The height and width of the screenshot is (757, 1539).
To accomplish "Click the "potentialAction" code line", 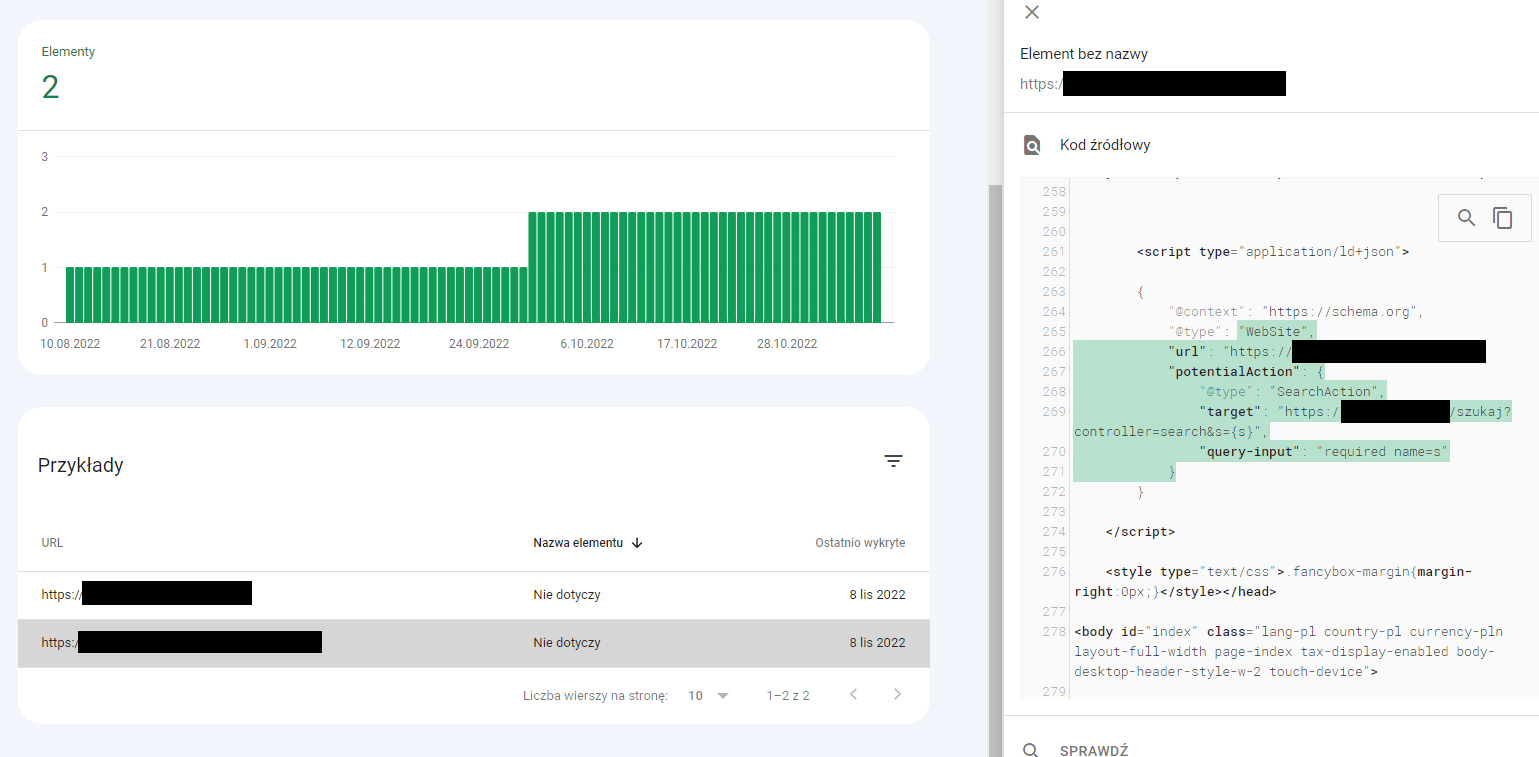I will pos(1246,372).
